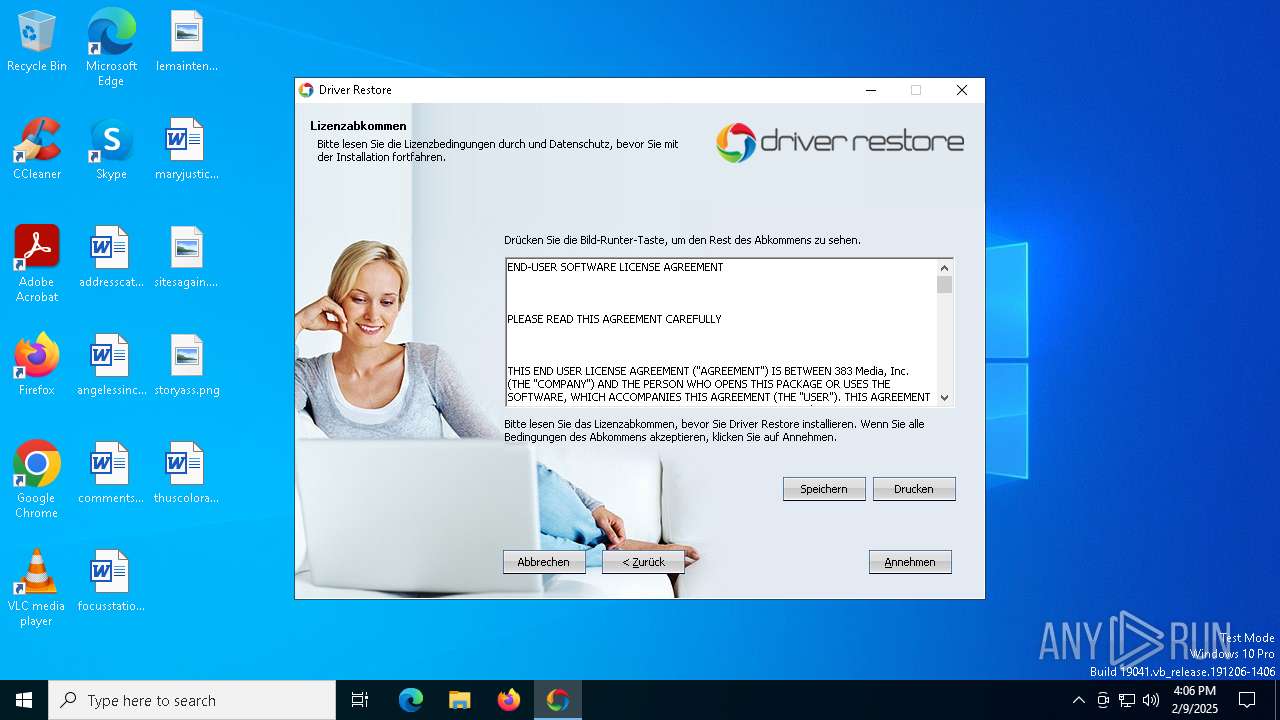Open Task View on the taskbar
This screenshot has height=720, width=1280.
[360, 700]
